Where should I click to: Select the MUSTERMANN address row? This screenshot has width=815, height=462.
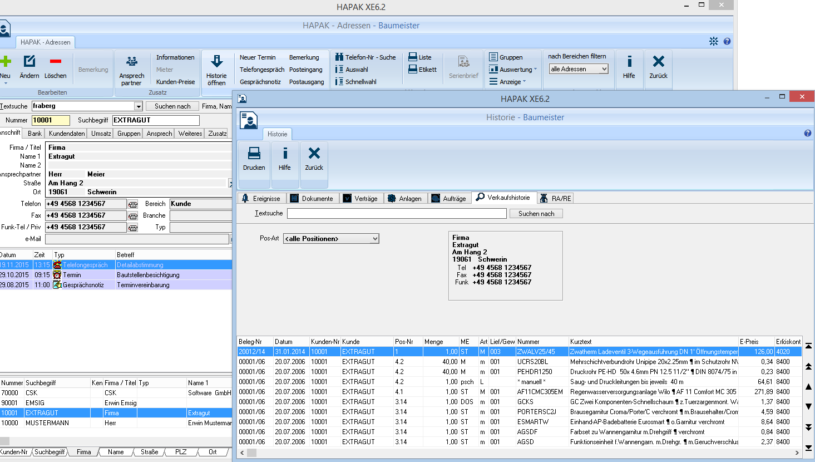(x=116, y=423)
